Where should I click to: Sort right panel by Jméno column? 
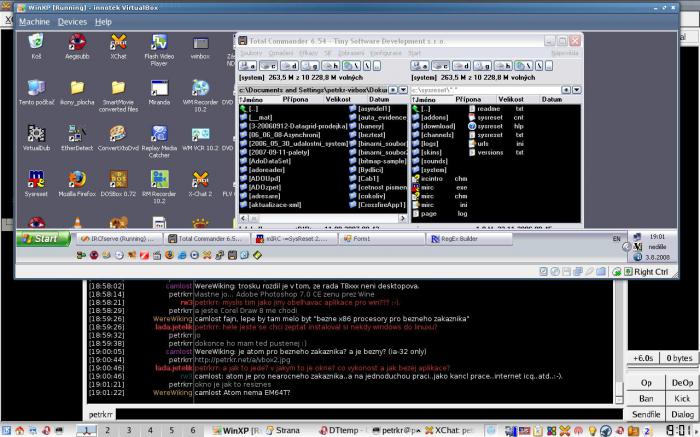pyautogui.click(x=425, y=99)
